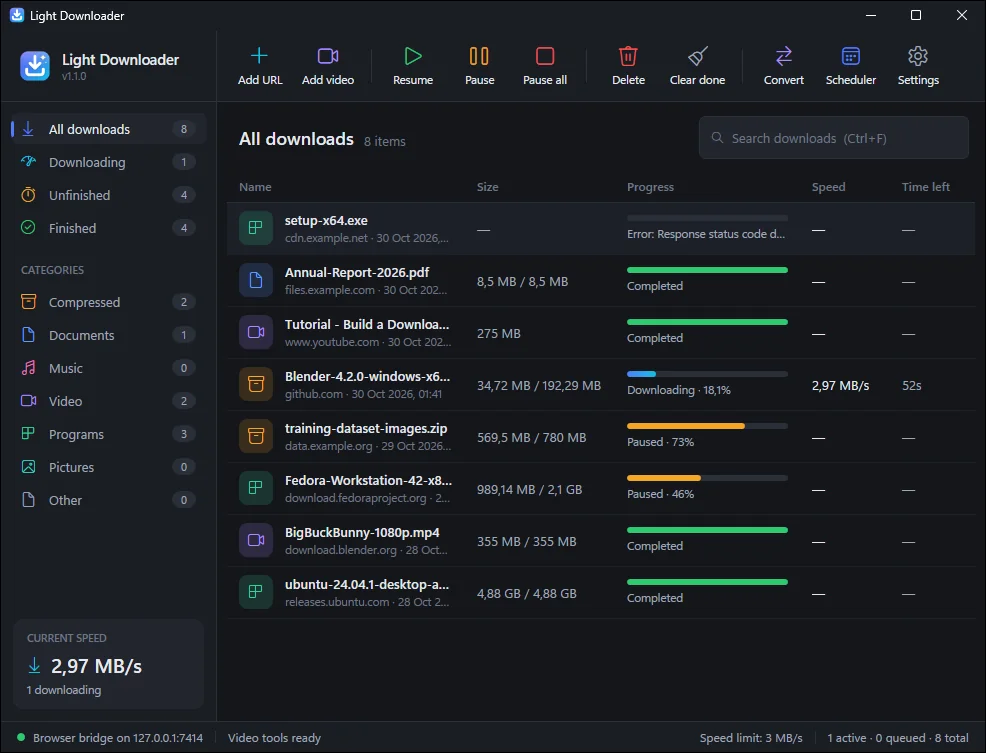Select the Programs category
This screenshot has width=986, height=753.
pyautogui.click(x=109, y=434)
